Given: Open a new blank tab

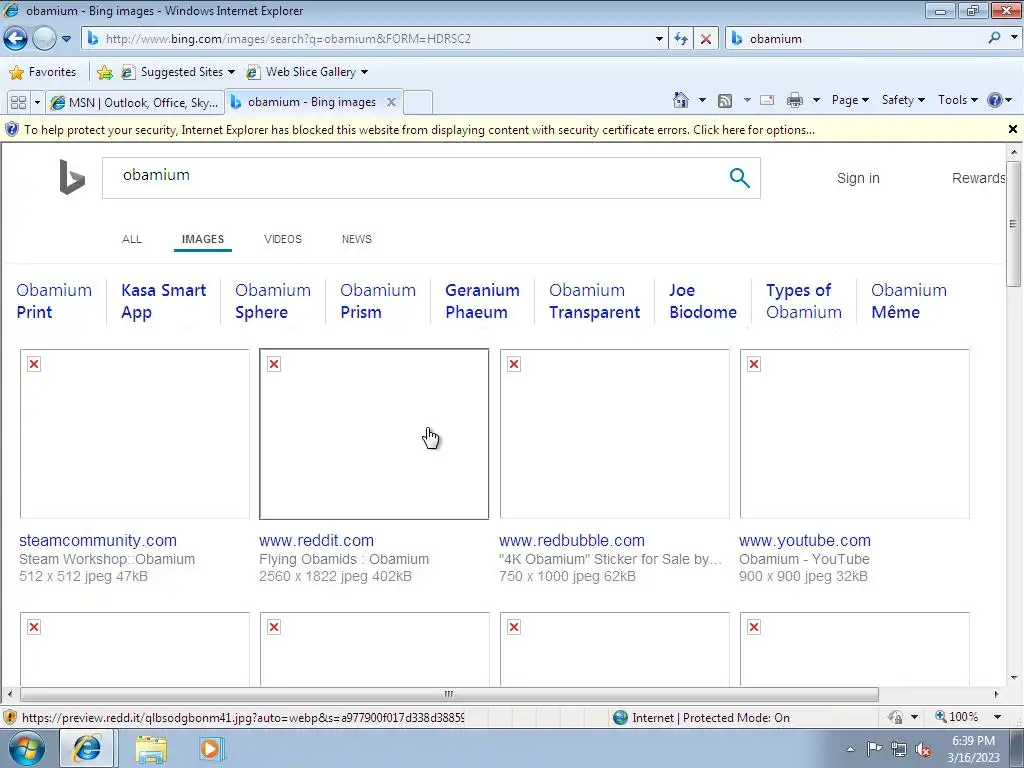Looking at the screenshot, I should coord(418,103).
